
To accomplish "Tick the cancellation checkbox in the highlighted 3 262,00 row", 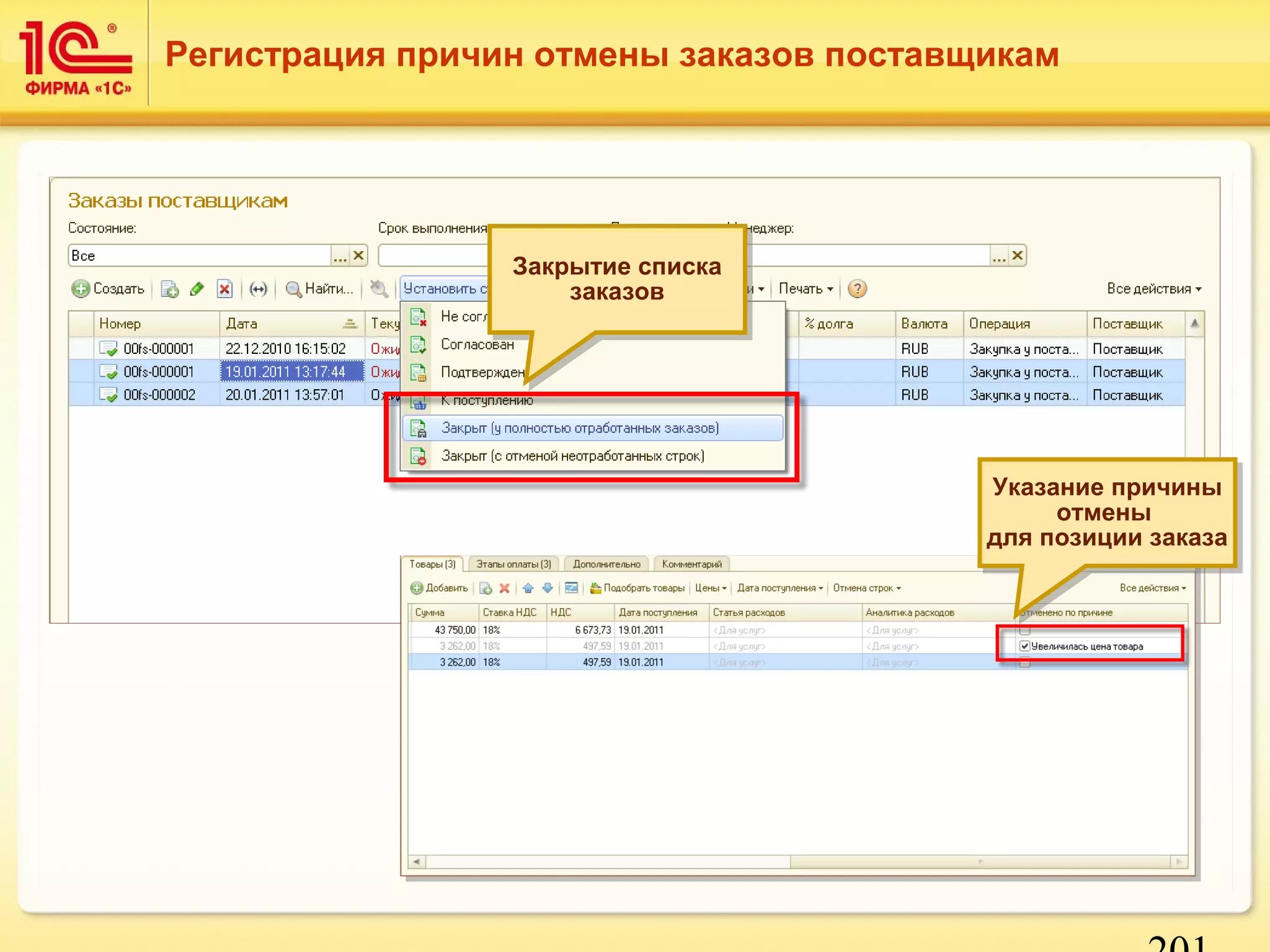I will pos(1024,663).
